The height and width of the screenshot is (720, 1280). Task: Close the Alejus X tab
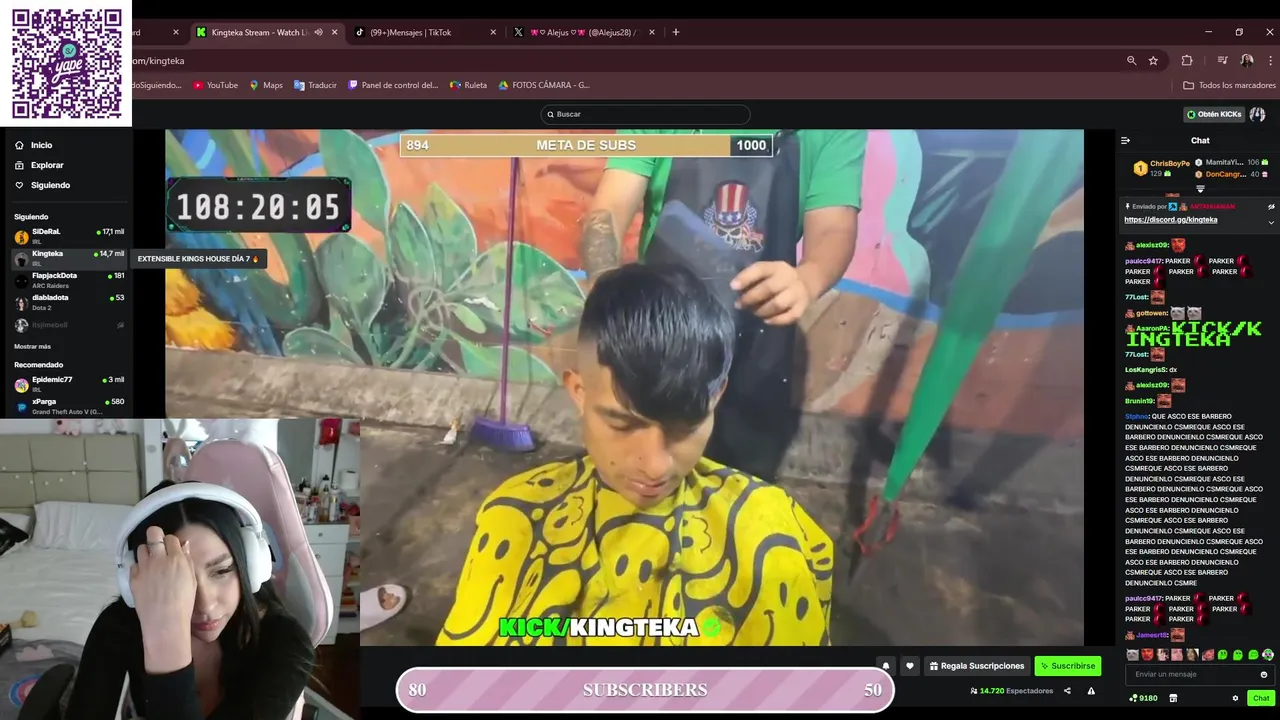coord(652,32)
